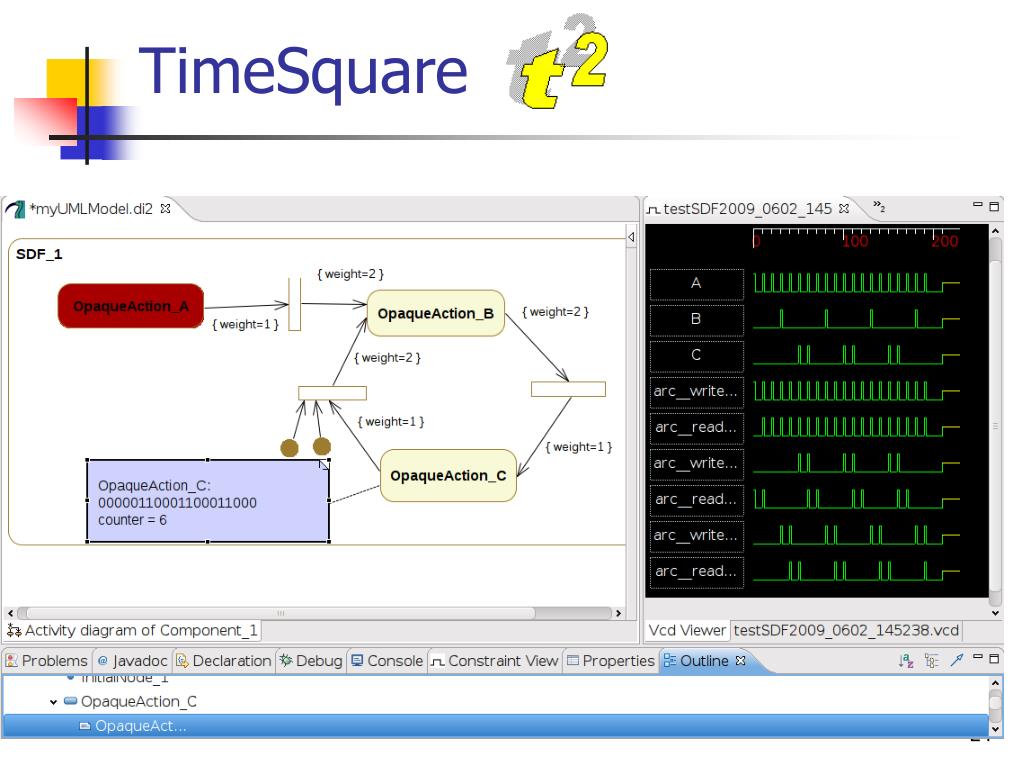Select the Vcd Viewer bottom tab

[687, 630]
